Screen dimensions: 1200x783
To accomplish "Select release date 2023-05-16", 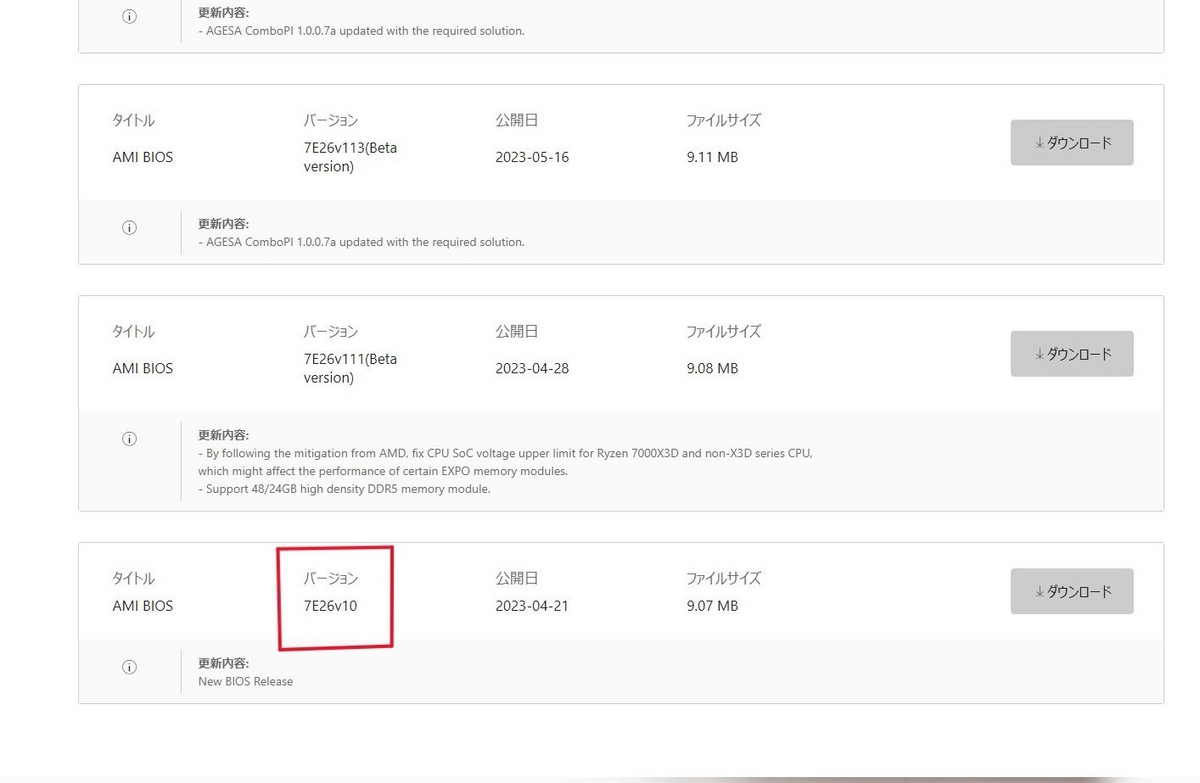I will click(532, 157).
